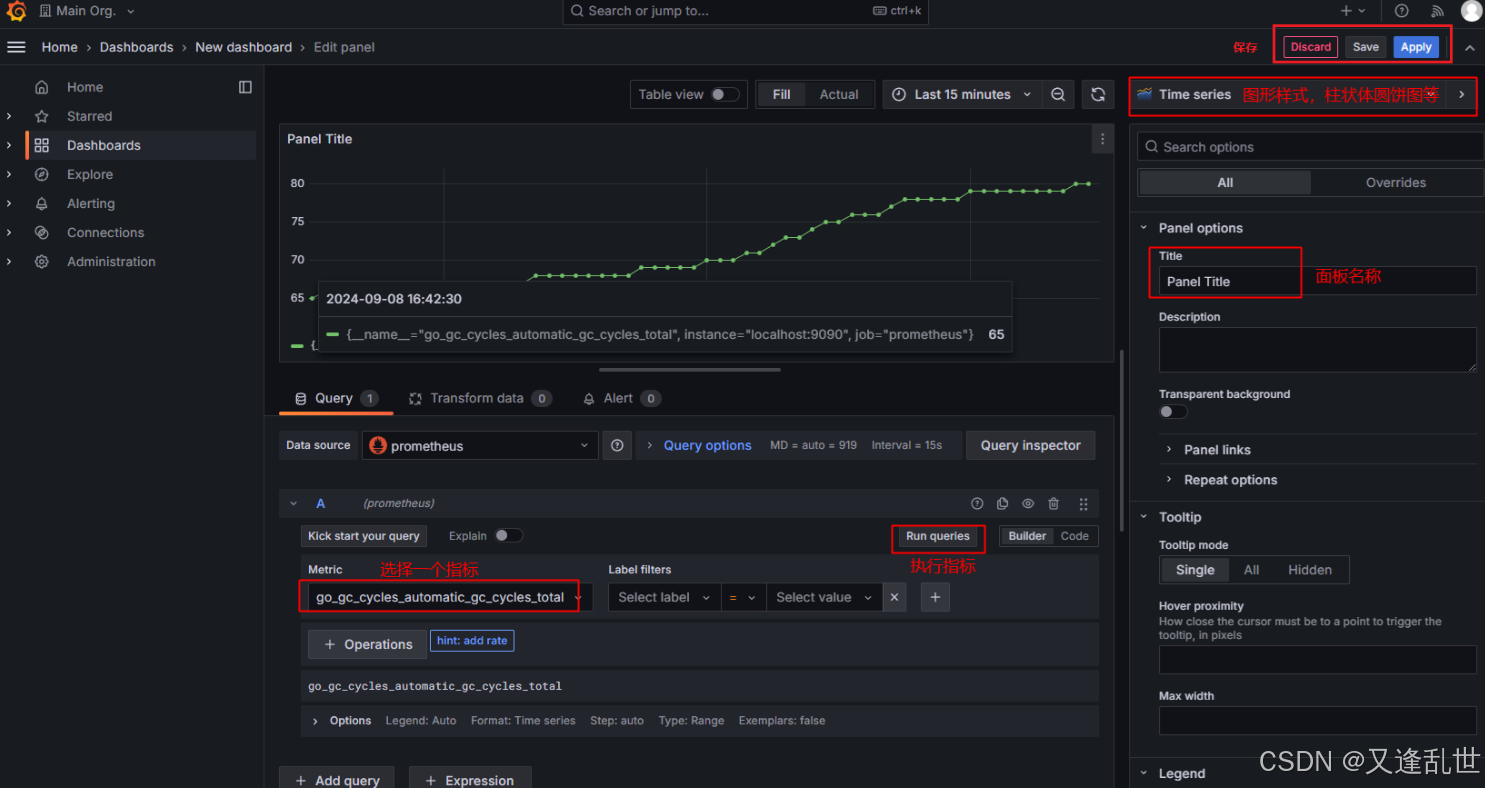Select the All options tab
1485x788 pixels.
pyautogui.click(x=1225, y=183)
